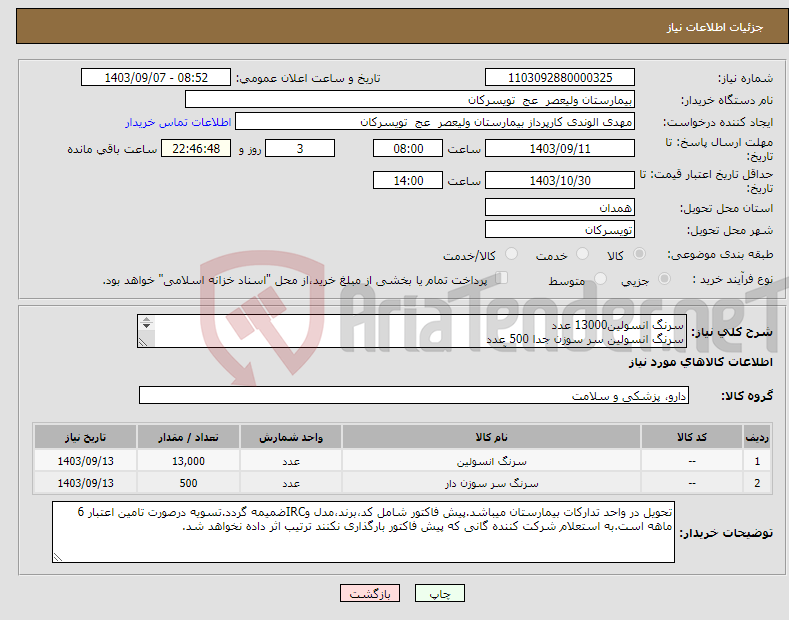Click the سرنگ سر سوزن دار item name cell

[x=491, y=483]
